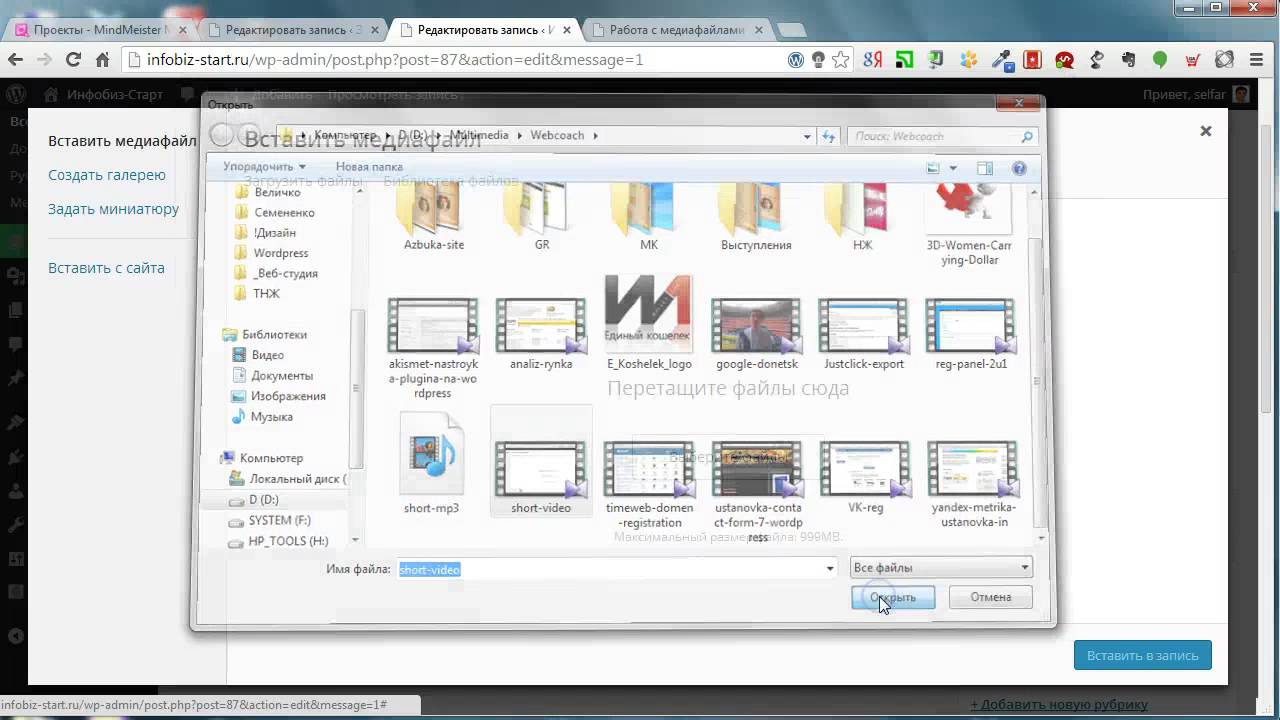The height and width of the screenshot is (720, 1280).
Task: Select Задать миниатюру in media sidebar
Action: 114,209
